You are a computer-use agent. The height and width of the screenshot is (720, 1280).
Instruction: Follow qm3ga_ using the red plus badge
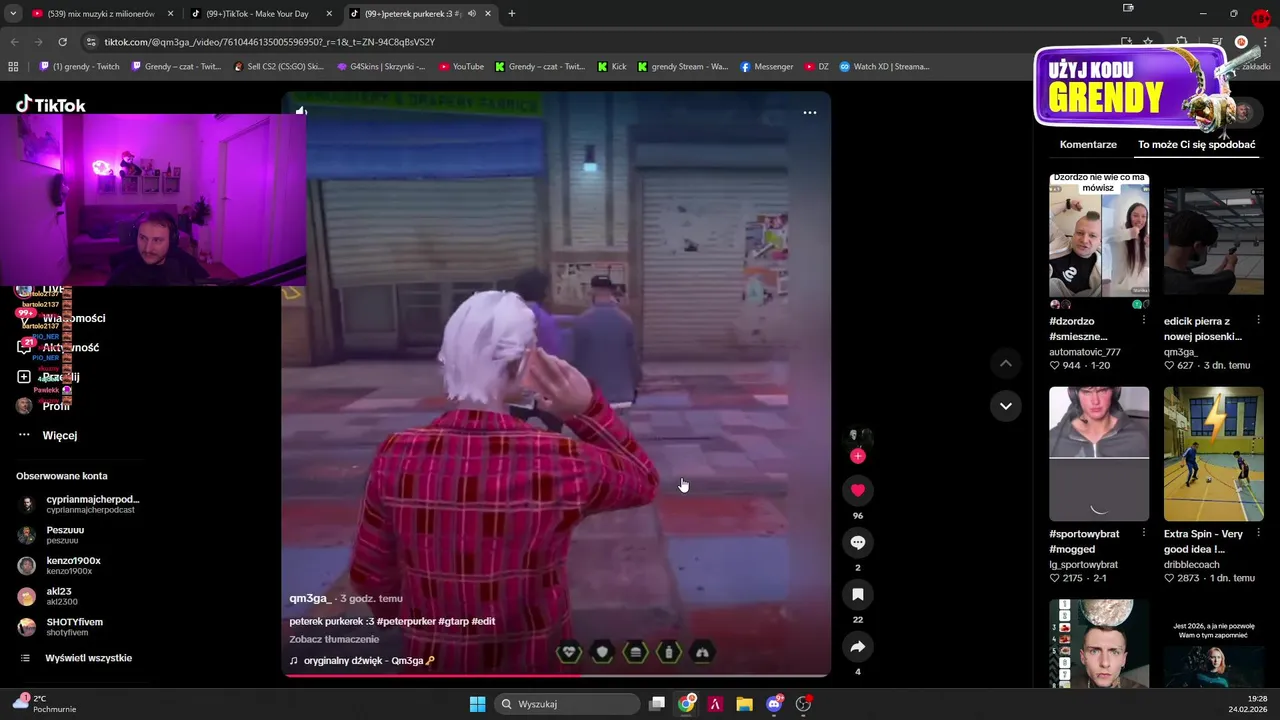pos(857,456)
